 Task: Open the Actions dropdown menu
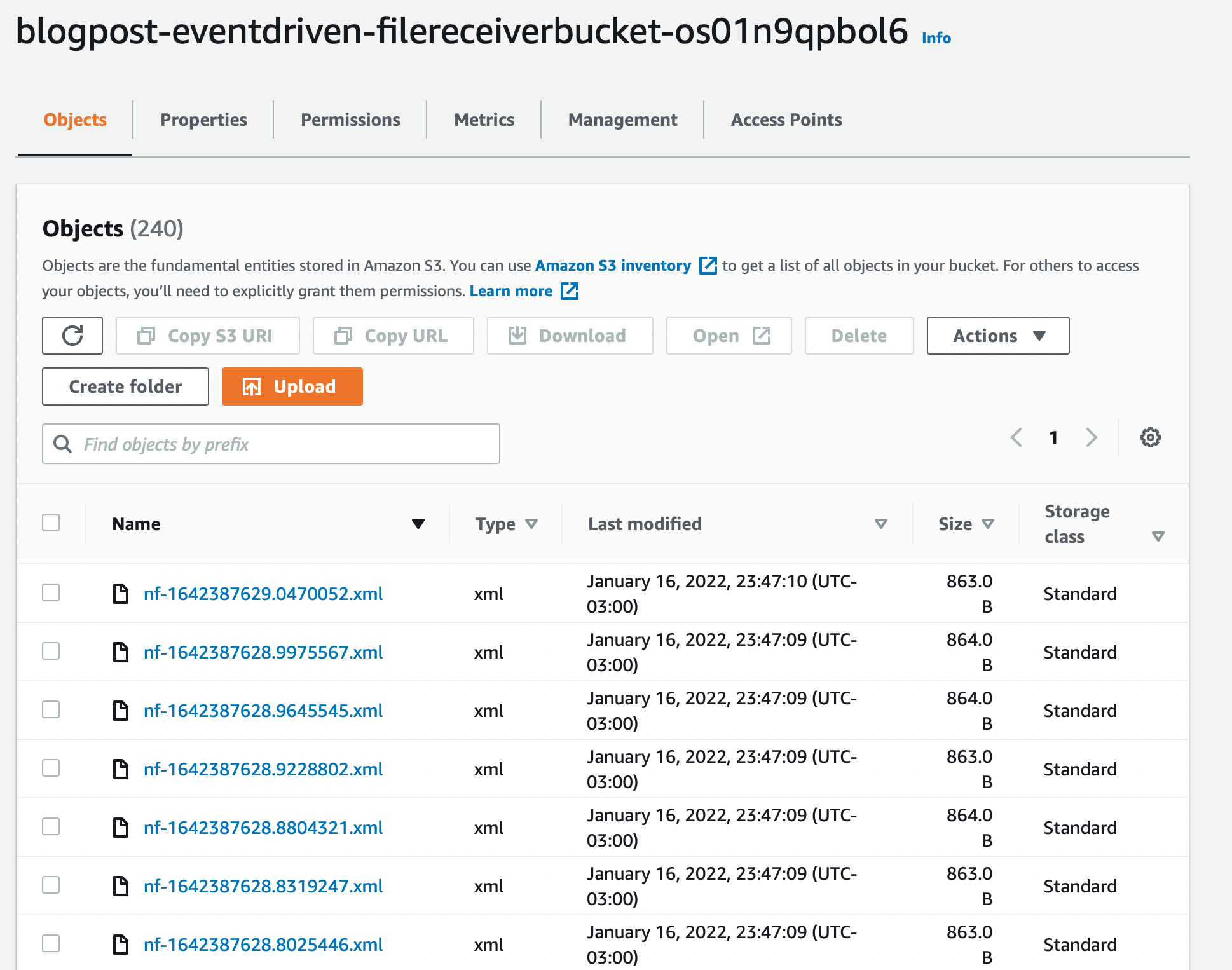pyautogui.click(x=997, y=336)
